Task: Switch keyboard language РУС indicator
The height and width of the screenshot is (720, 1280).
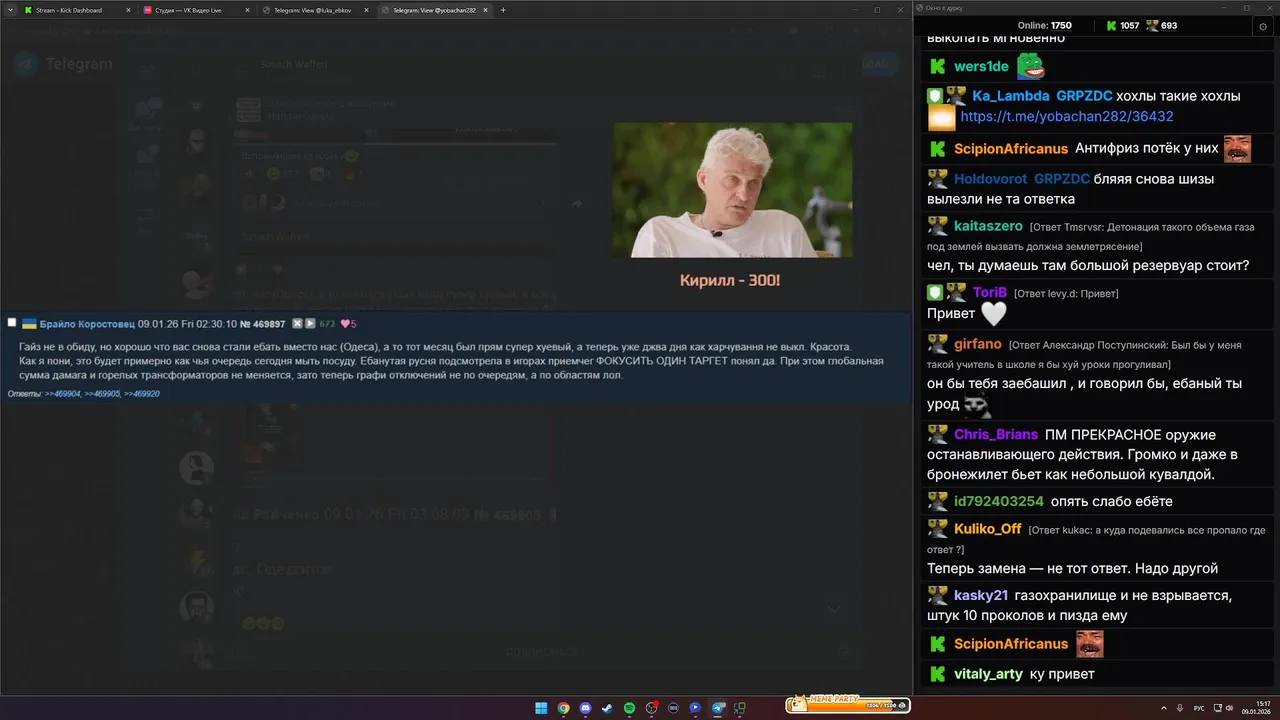Action: pos(1199,708)
